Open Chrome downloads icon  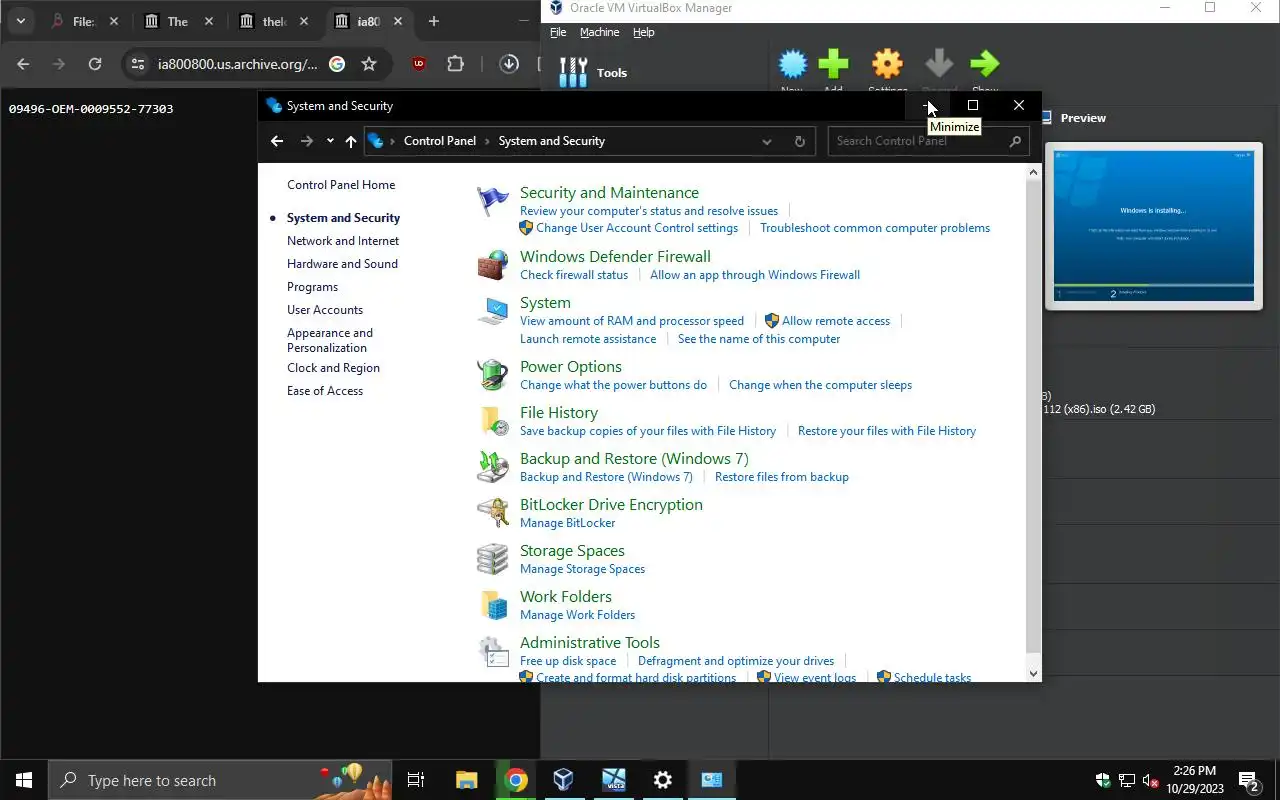point(509,64)
